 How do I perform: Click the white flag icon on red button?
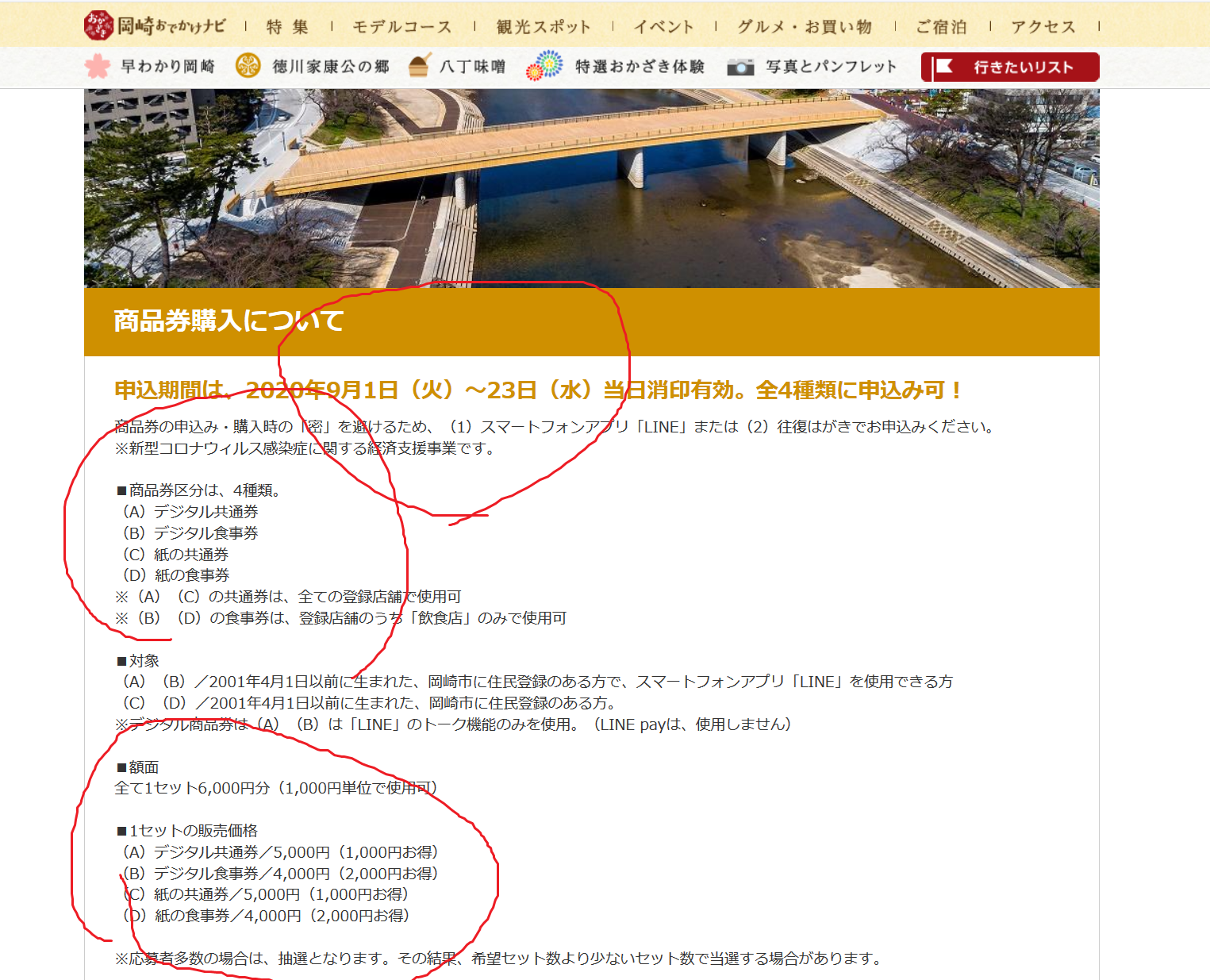click(x=944, y=67)
